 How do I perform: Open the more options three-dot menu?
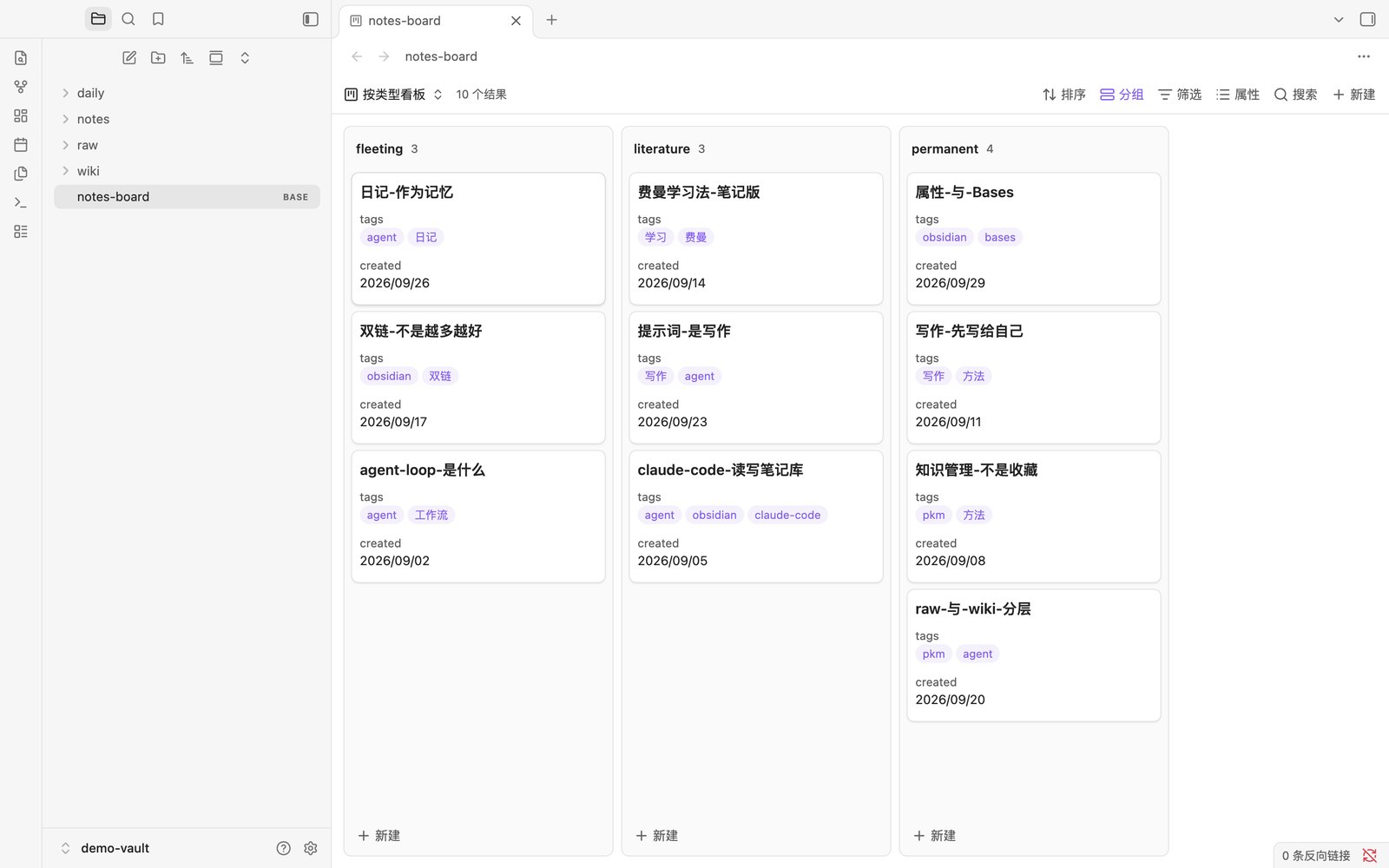click(x=1364, y=56)
